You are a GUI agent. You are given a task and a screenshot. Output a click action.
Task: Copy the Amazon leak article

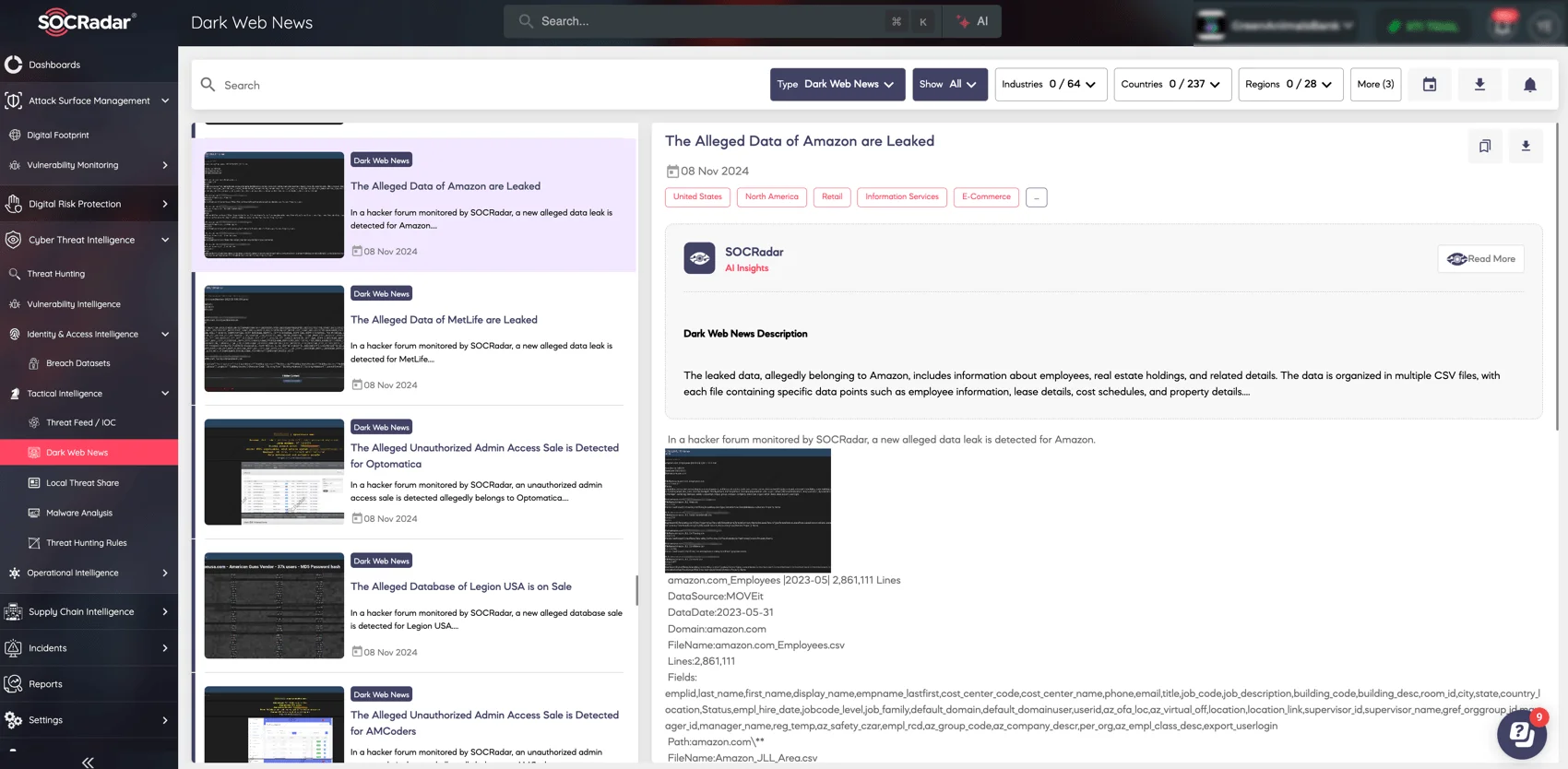(x=1485, y=146)
